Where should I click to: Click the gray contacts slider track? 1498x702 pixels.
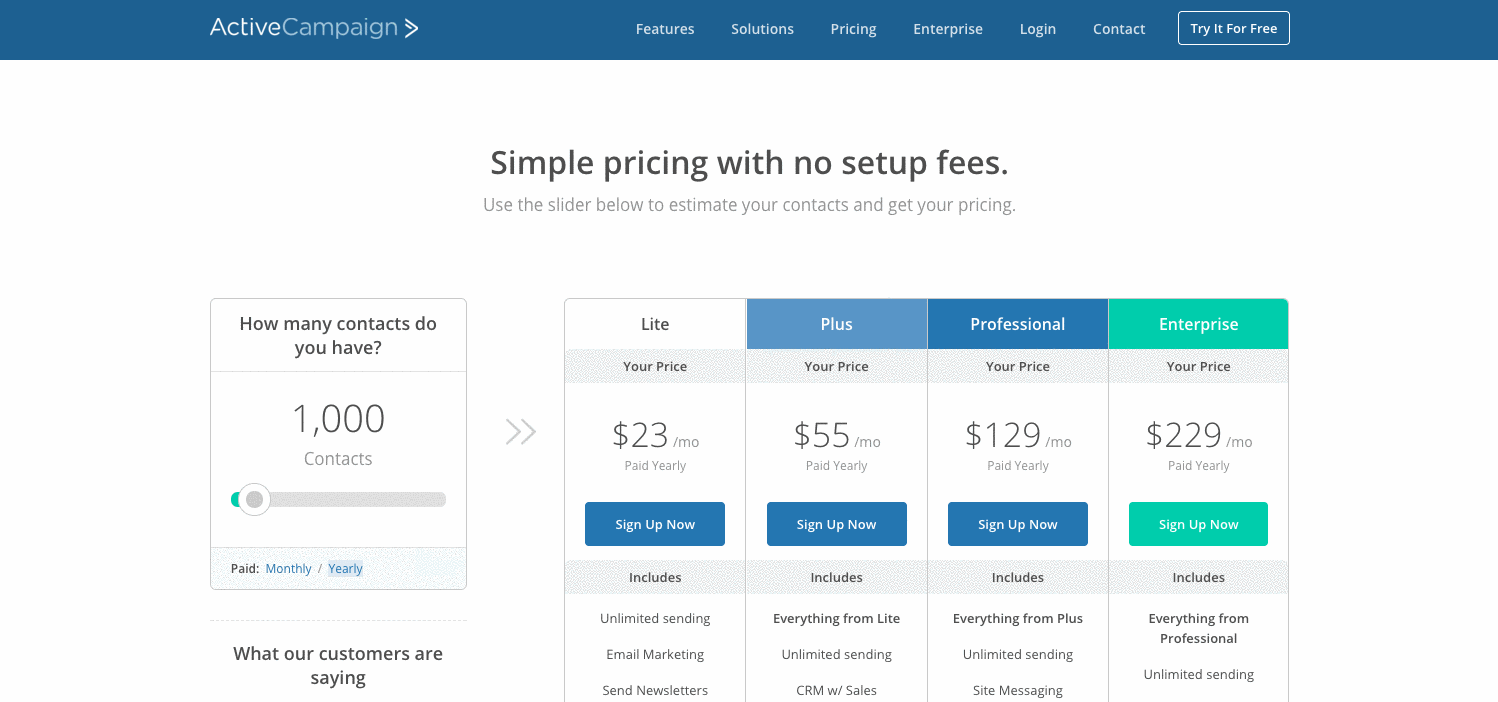tap(360, 499)
